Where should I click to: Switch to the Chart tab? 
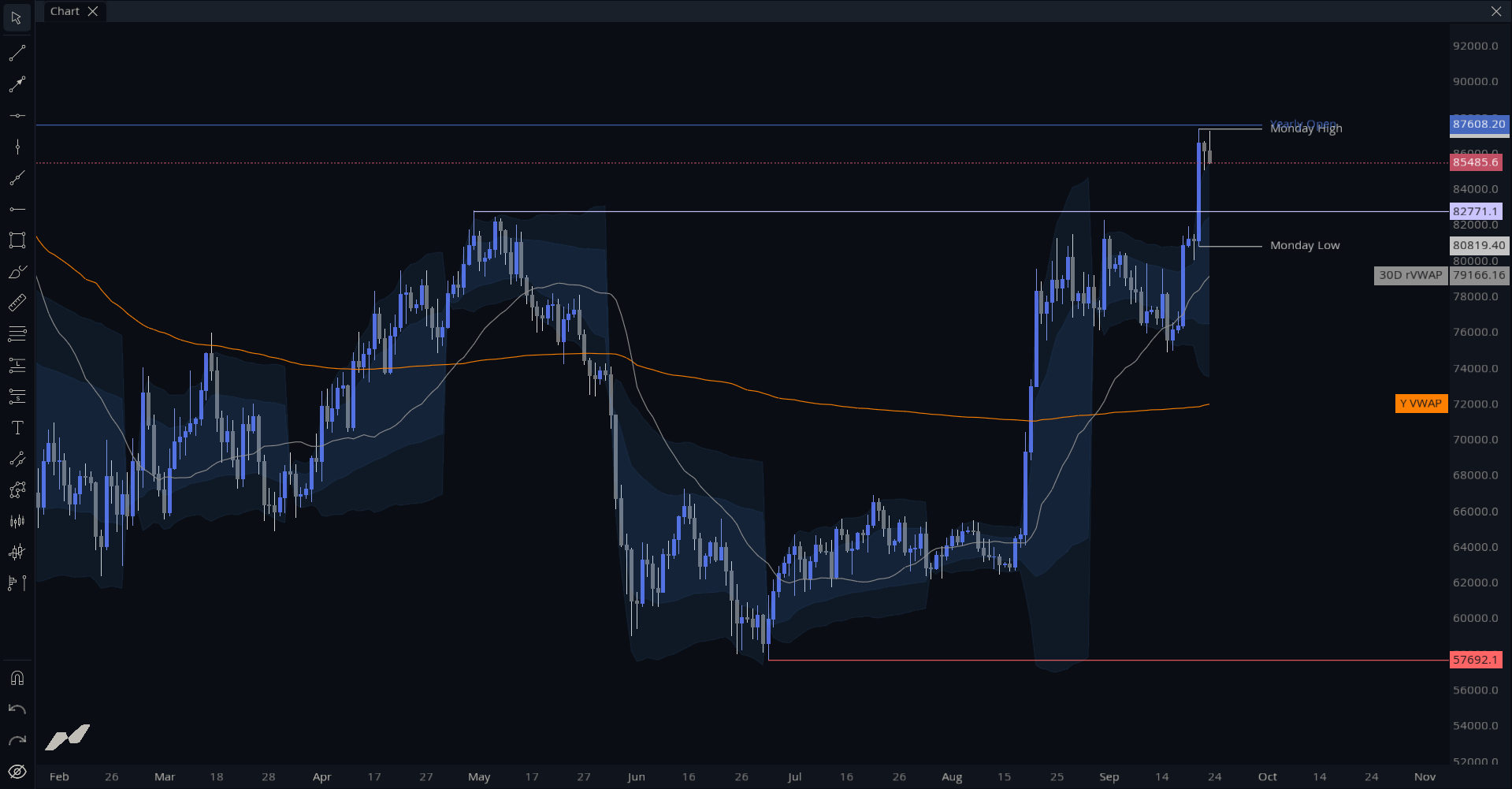65,11
